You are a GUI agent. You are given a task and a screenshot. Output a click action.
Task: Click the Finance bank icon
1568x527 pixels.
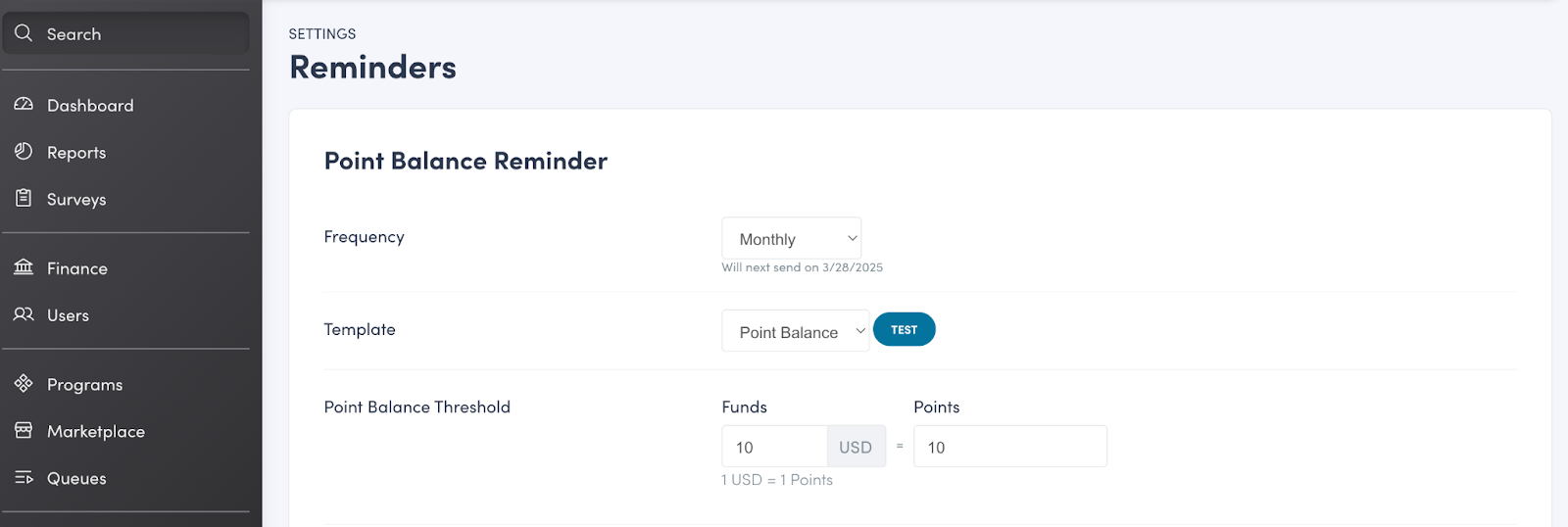point(24,266)
